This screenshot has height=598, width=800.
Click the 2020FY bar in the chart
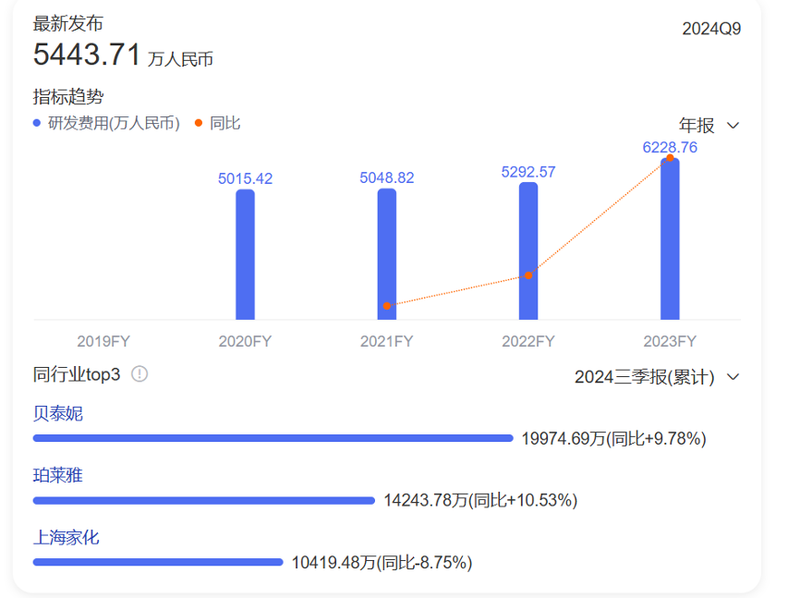(x=245, y=255)
